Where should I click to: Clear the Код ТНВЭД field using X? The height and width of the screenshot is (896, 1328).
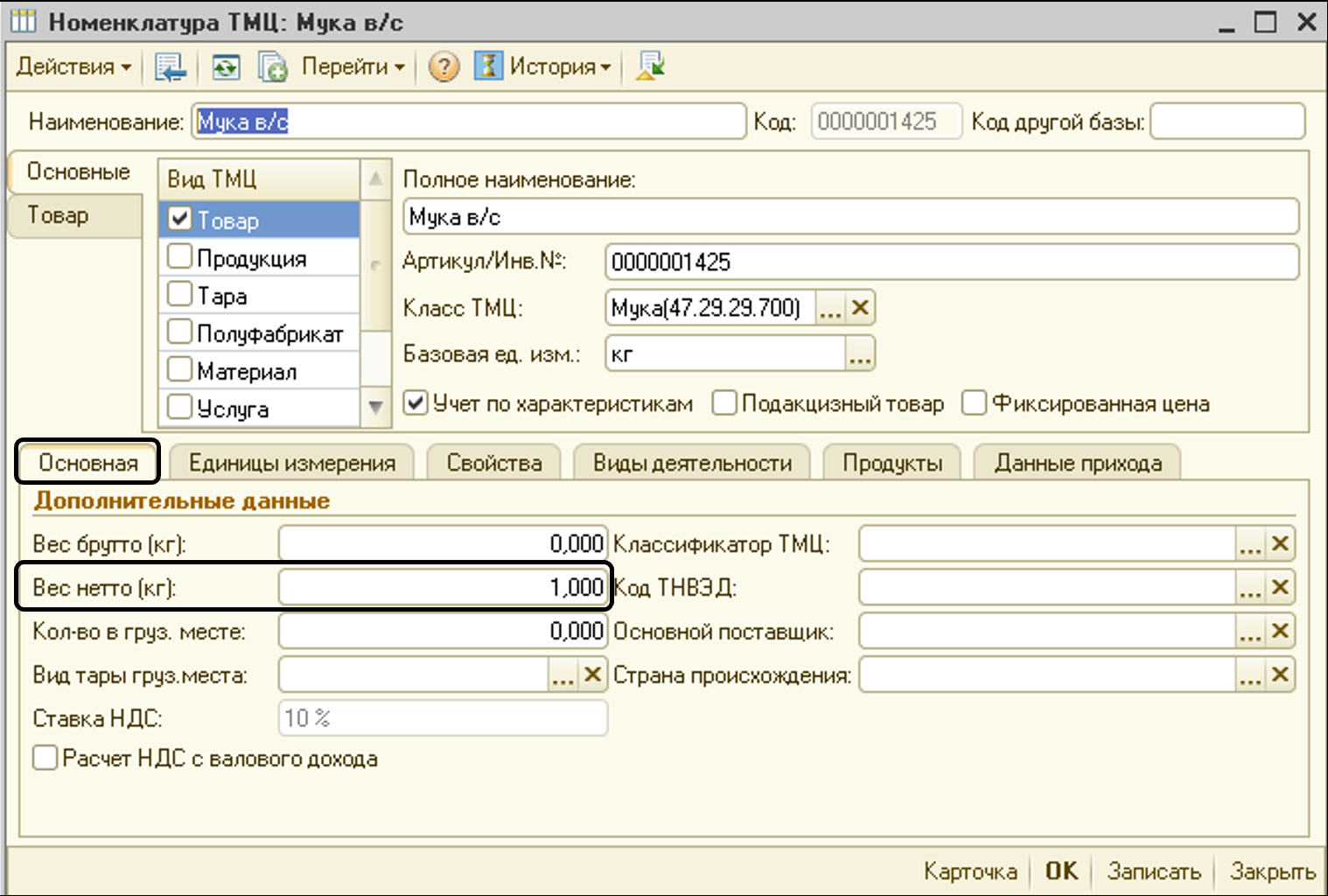click(x=1280, y=587)
